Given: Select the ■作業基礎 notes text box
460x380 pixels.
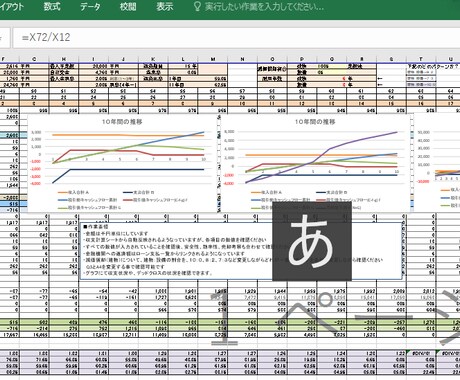Looking at the screenshot, I should pyautogui.click(x=241, y=251).
